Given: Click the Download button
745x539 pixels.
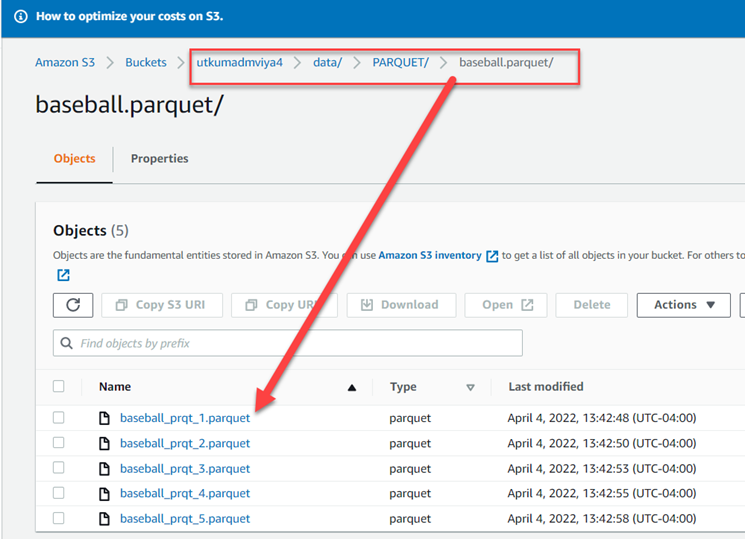Looking at the screenshot, I should point(401,305).
